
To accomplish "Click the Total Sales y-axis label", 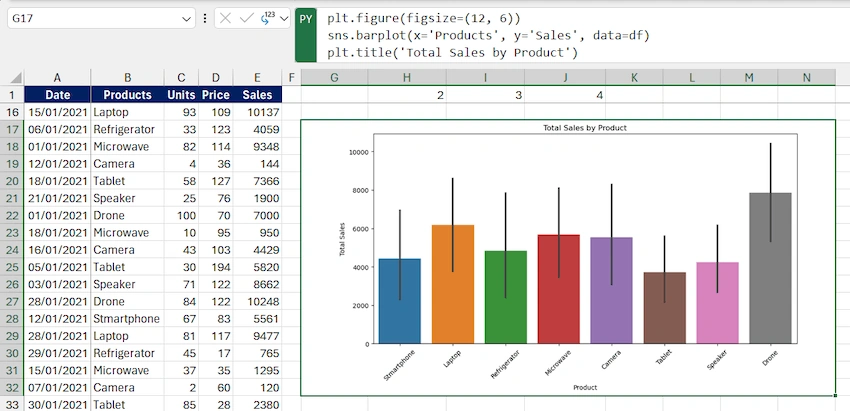I will click(343, 239).
